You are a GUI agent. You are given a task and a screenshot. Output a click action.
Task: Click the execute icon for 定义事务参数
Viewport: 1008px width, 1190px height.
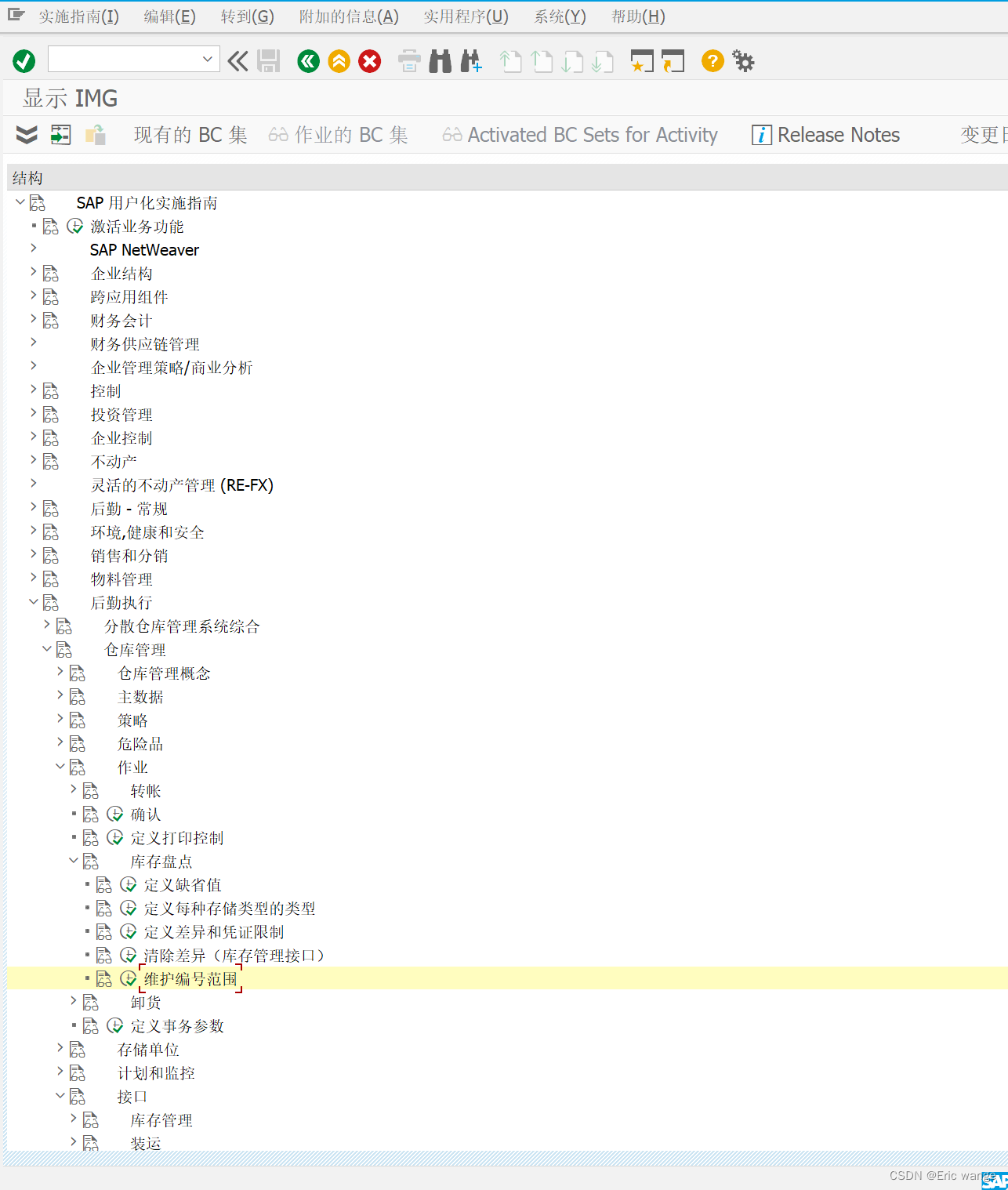pos(115,1025)
